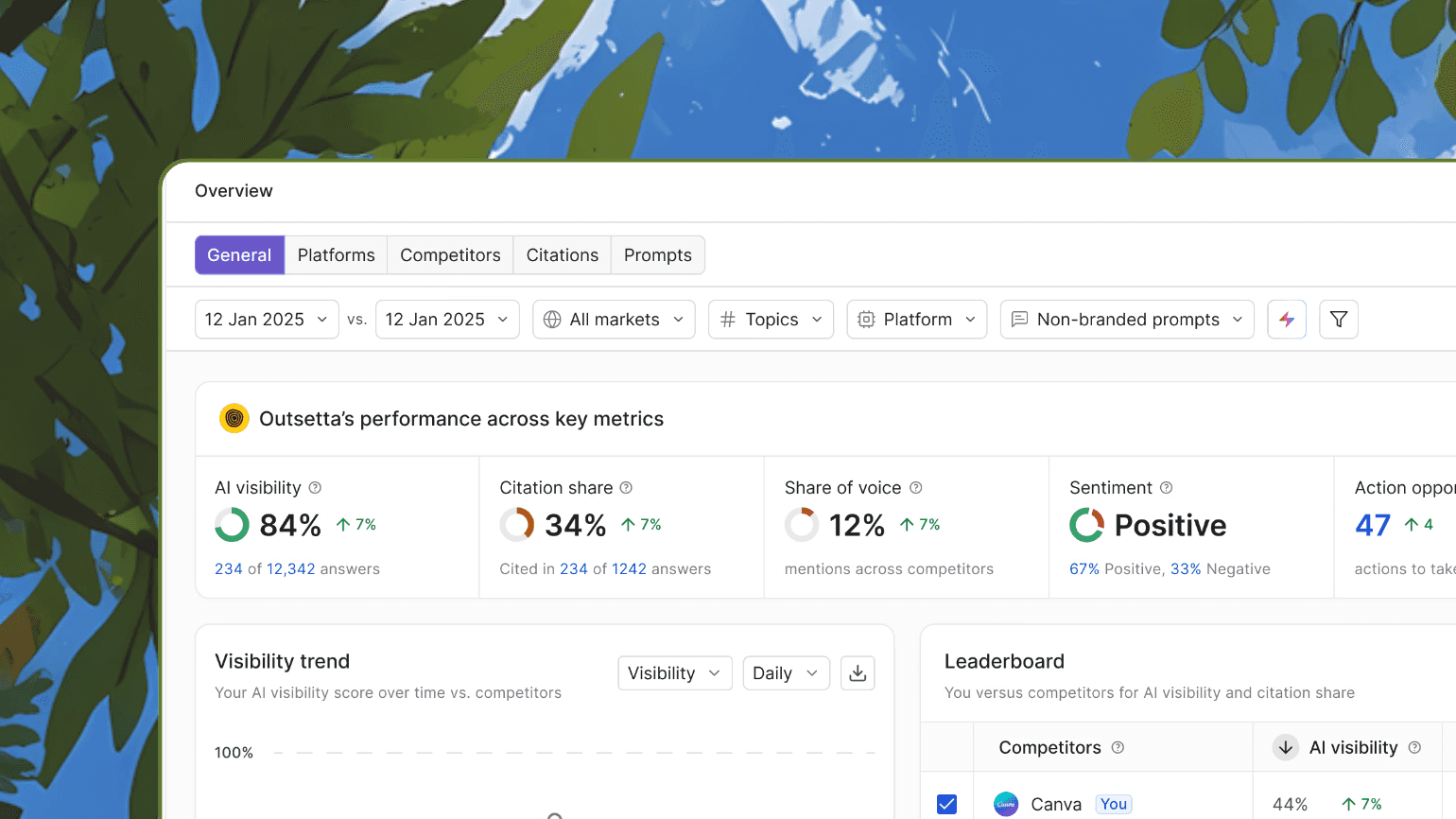Sort by AI visibility arrow icon

click(1286, 748)
